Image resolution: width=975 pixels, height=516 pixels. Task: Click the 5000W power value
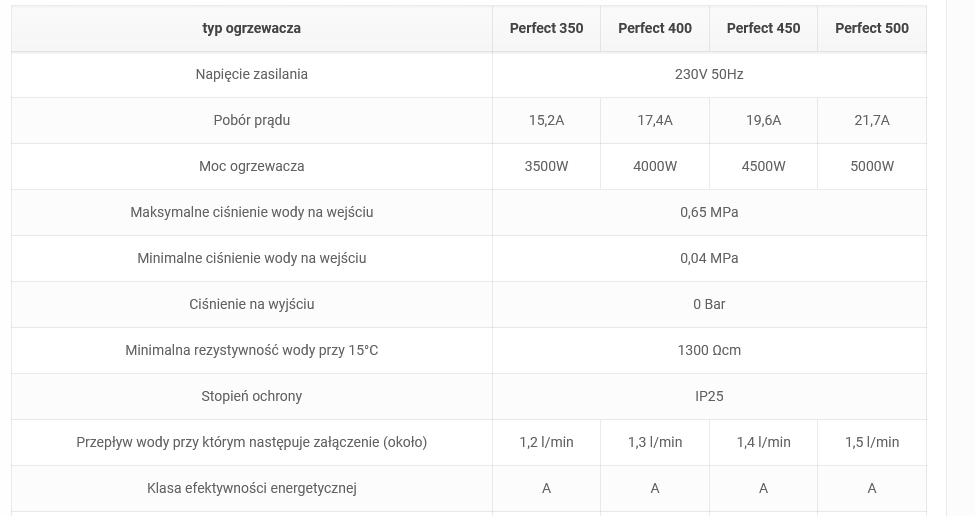tap(872, 167)
